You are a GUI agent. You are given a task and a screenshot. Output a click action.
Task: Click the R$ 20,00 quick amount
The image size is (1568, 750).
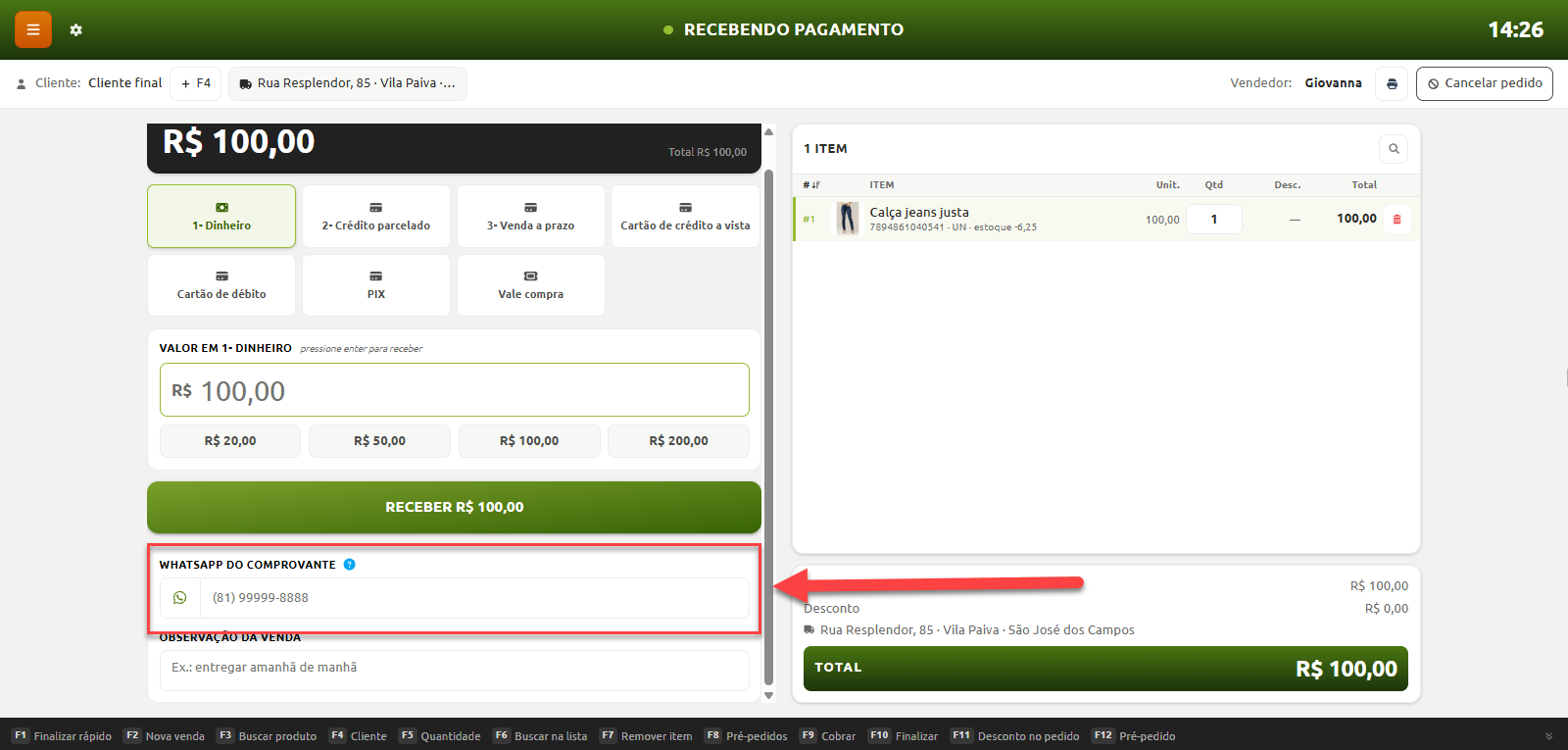[x=230, y=441]
